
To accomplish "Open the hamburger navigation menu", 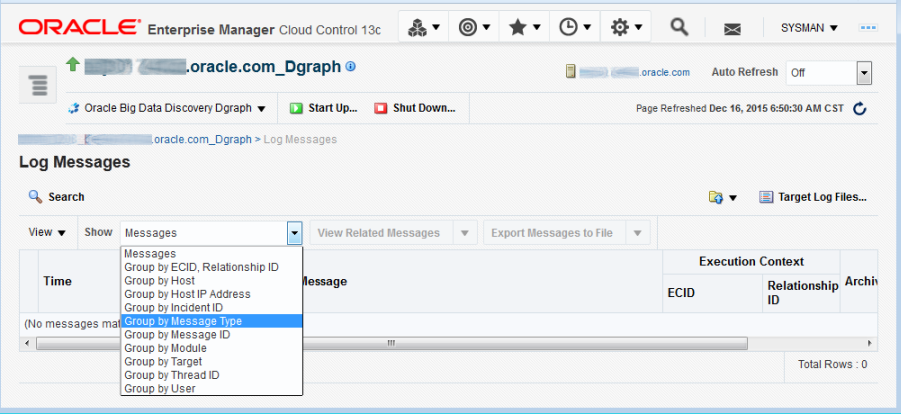I will tap(38, 85).
